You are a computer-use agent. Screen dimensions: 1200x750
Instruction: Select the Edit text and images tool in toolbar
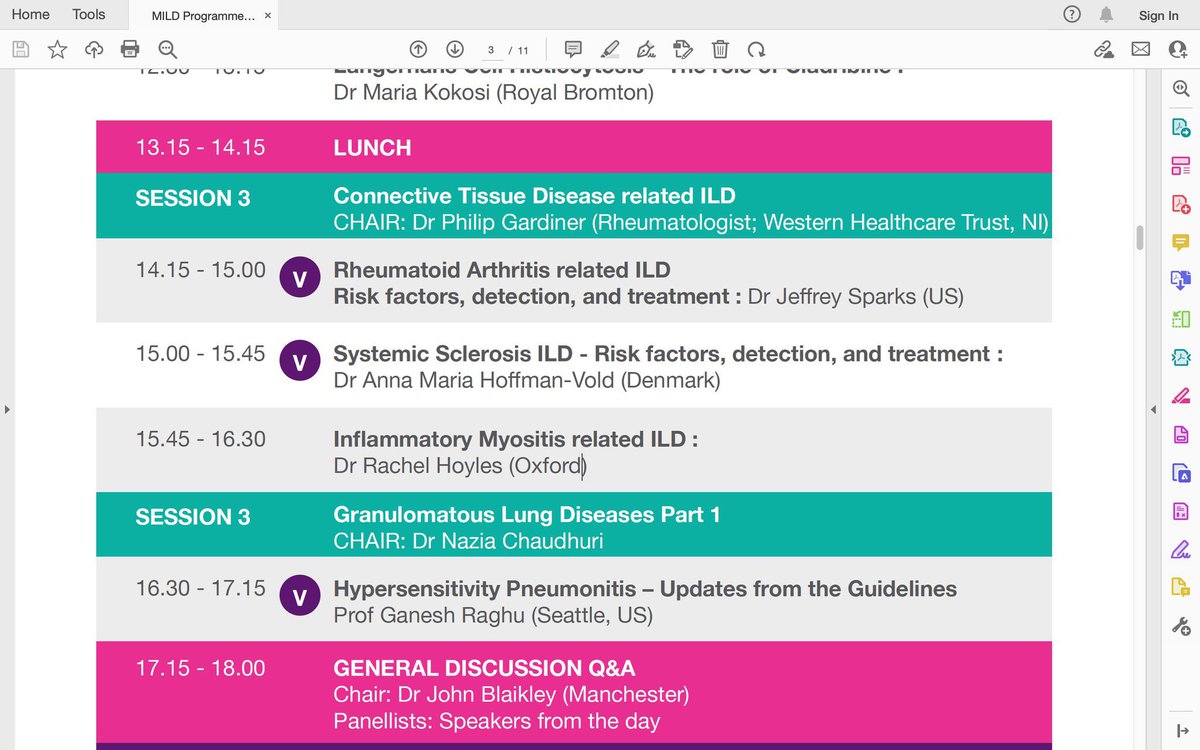[x=683, y=49]
